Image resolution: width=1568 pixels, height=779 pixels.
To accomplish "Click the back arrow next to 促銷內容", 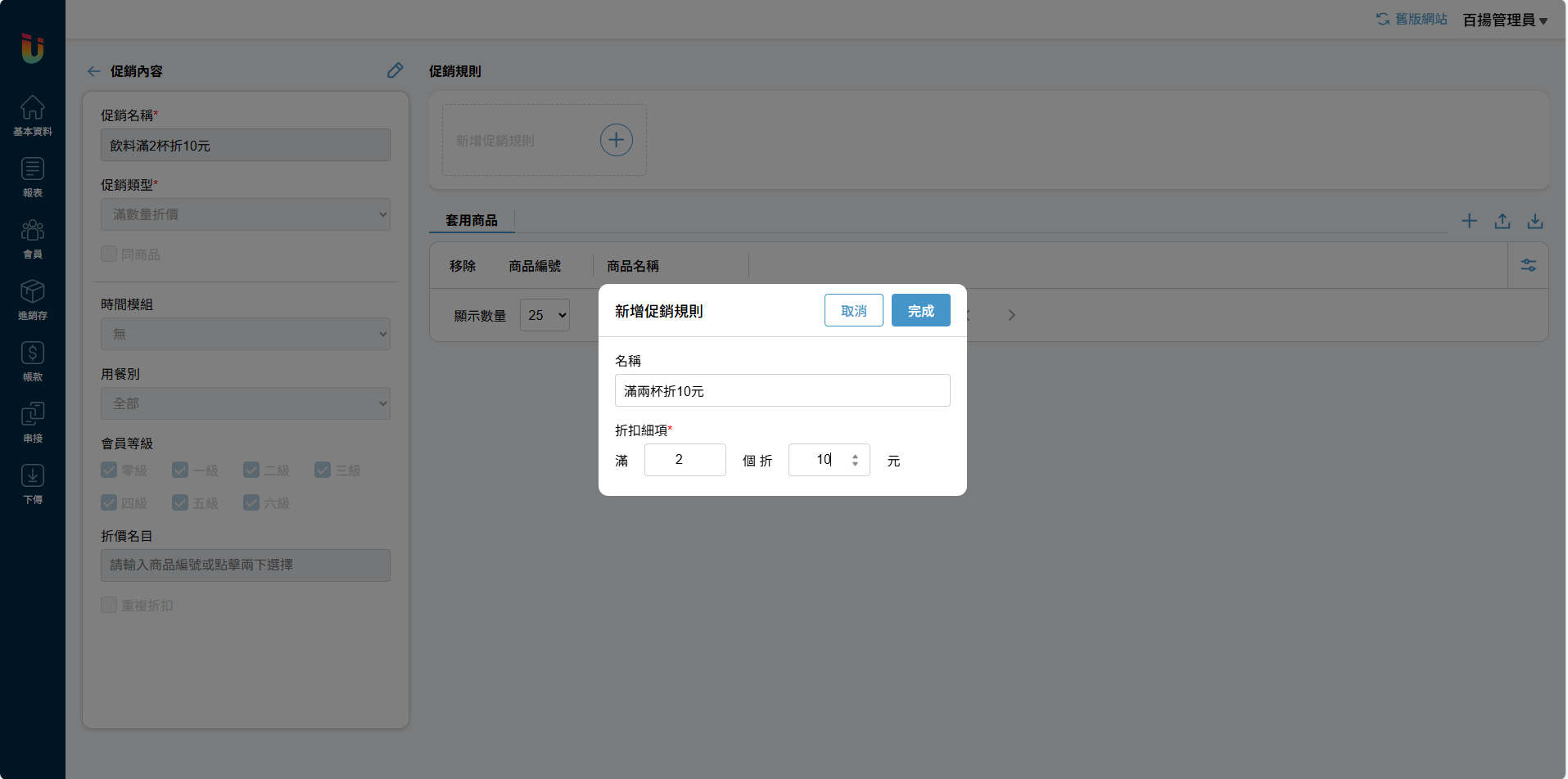I will tap(94, 71).
